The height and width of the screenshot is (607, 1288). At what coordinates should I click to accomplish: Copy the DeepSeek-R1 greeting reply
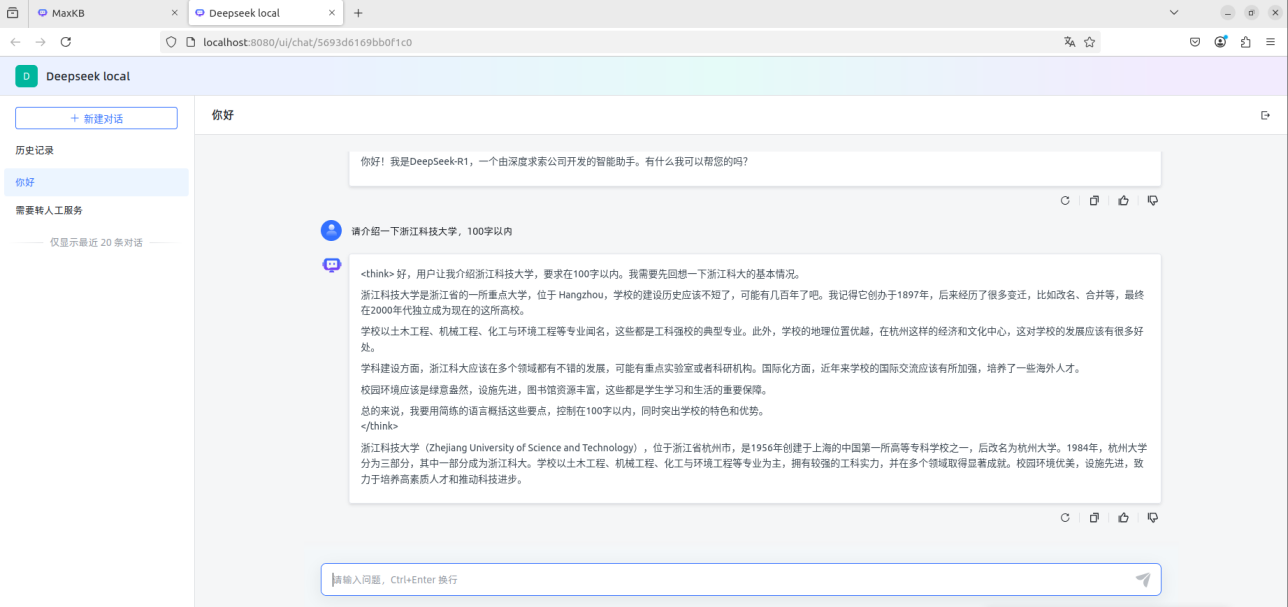click(1094, 201)
